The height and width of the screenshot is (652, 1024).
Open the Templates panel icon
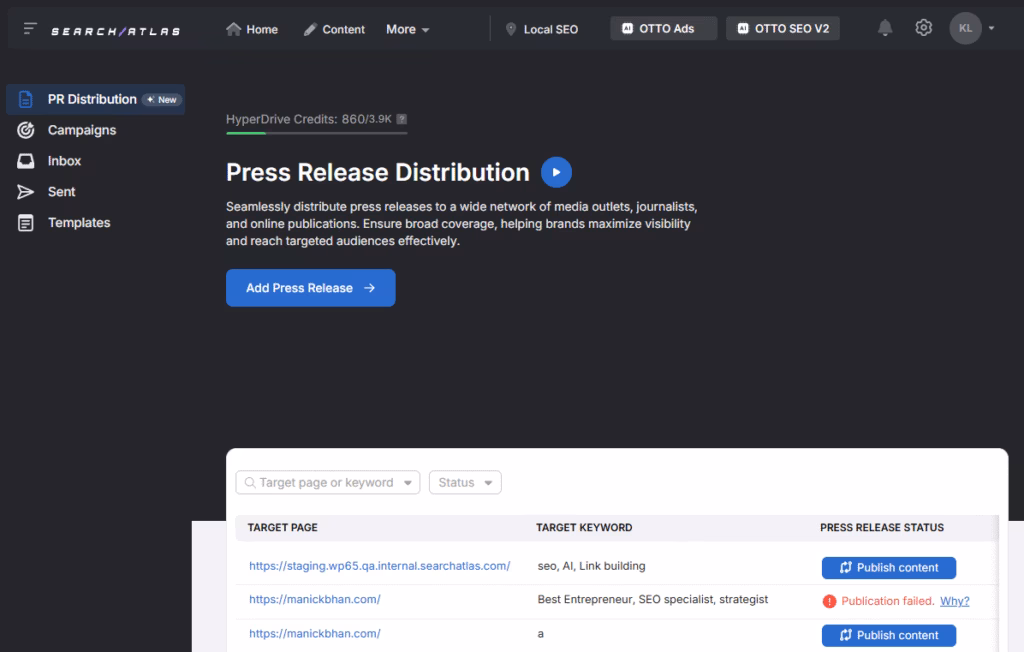coord(27,222)
